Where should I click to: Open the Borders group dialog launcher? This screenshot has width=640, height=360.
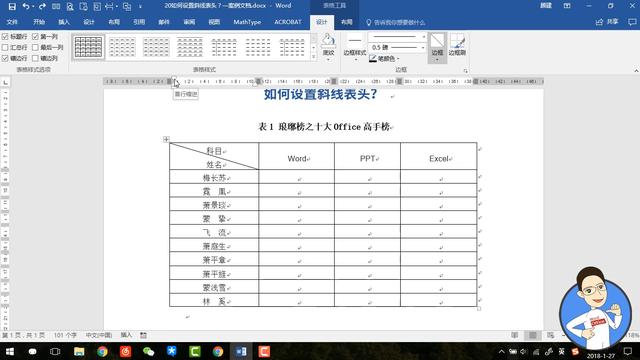coord(465,71)
